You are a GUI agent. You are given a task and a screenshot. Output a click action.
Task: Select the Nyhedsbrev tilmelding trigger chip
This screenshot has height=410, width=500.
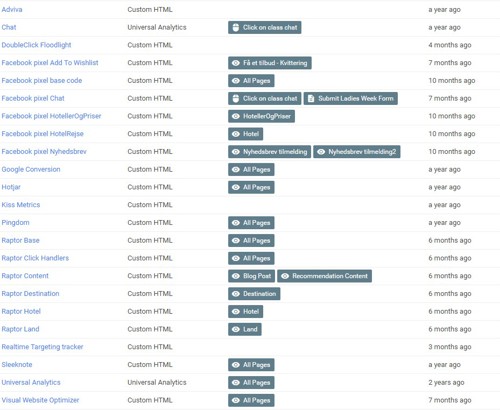pos(270,152)
